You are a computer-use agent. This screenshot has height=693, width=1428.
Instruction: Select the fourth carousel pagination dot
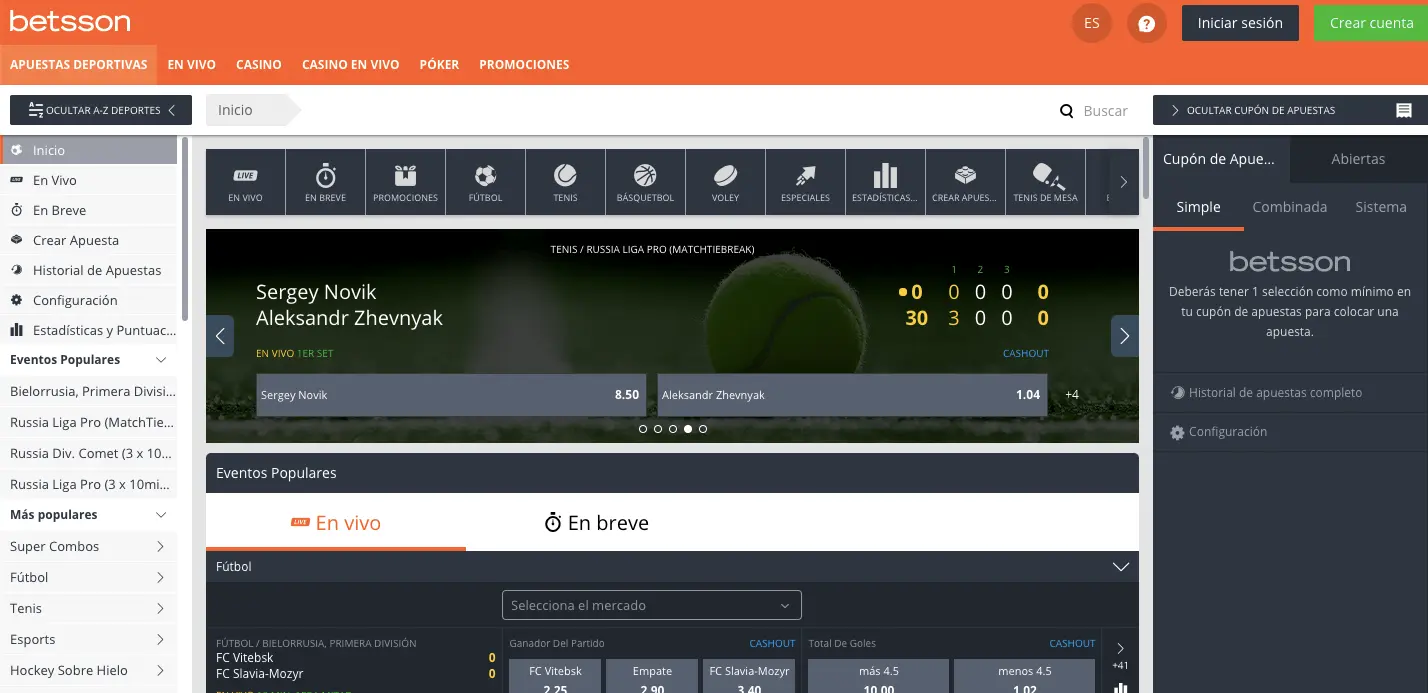[688, 428]
